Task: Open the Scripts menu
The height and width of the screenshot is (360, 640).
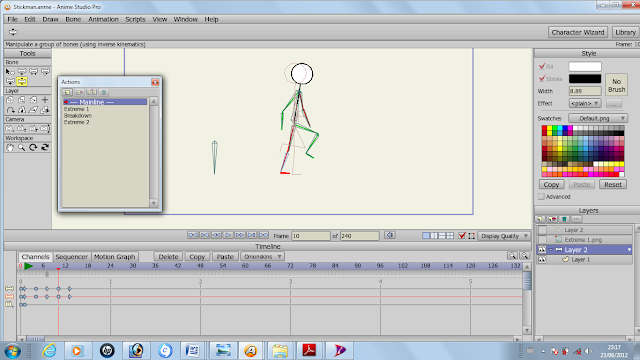Action: click(x=135, y=19)
